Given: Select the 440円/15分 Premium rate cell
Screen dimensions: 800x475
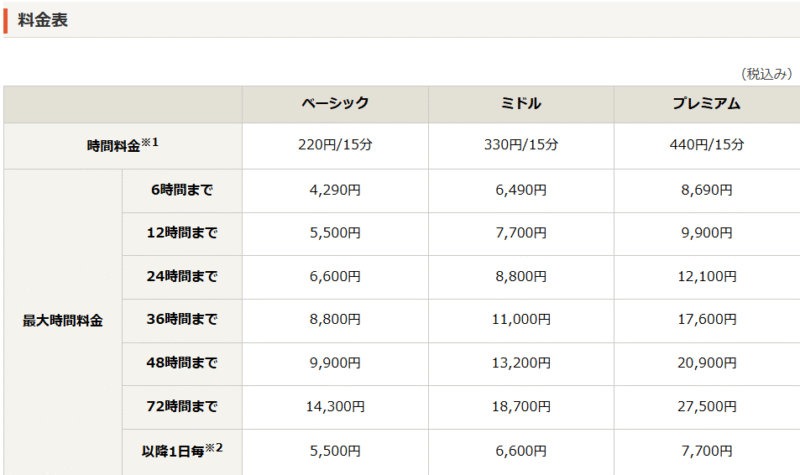Looking at the screenshot, I should click(707, 145).
